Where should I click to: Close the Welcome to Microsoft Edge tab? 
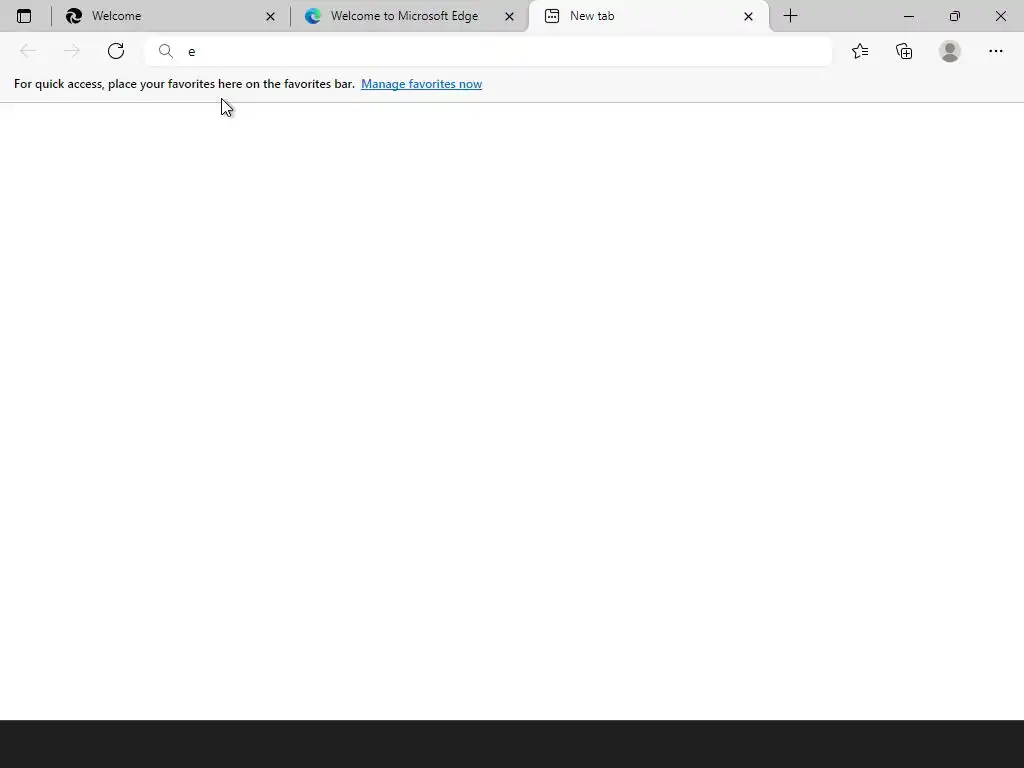509,16
